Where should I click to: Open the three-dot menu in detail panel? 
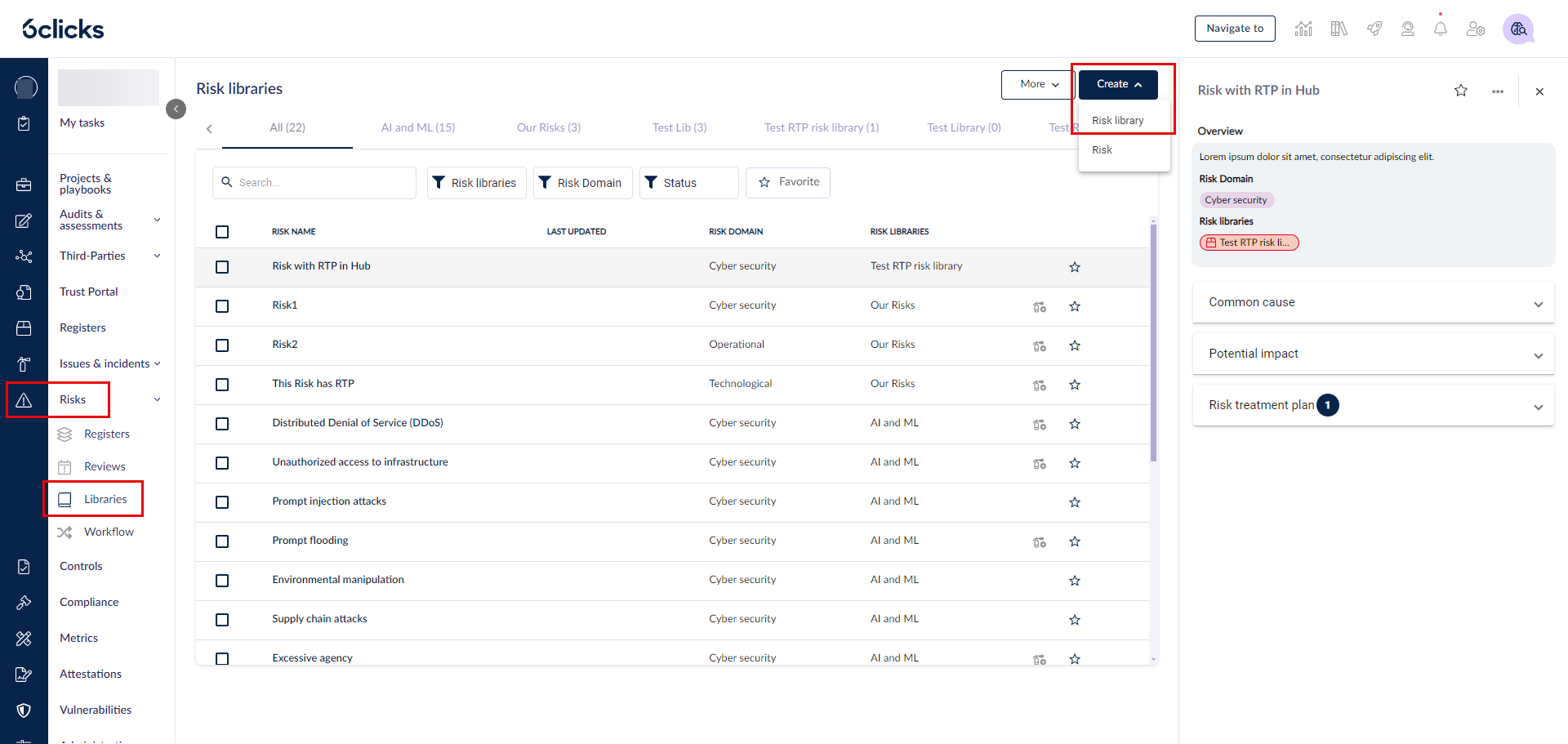point(1497,91)
